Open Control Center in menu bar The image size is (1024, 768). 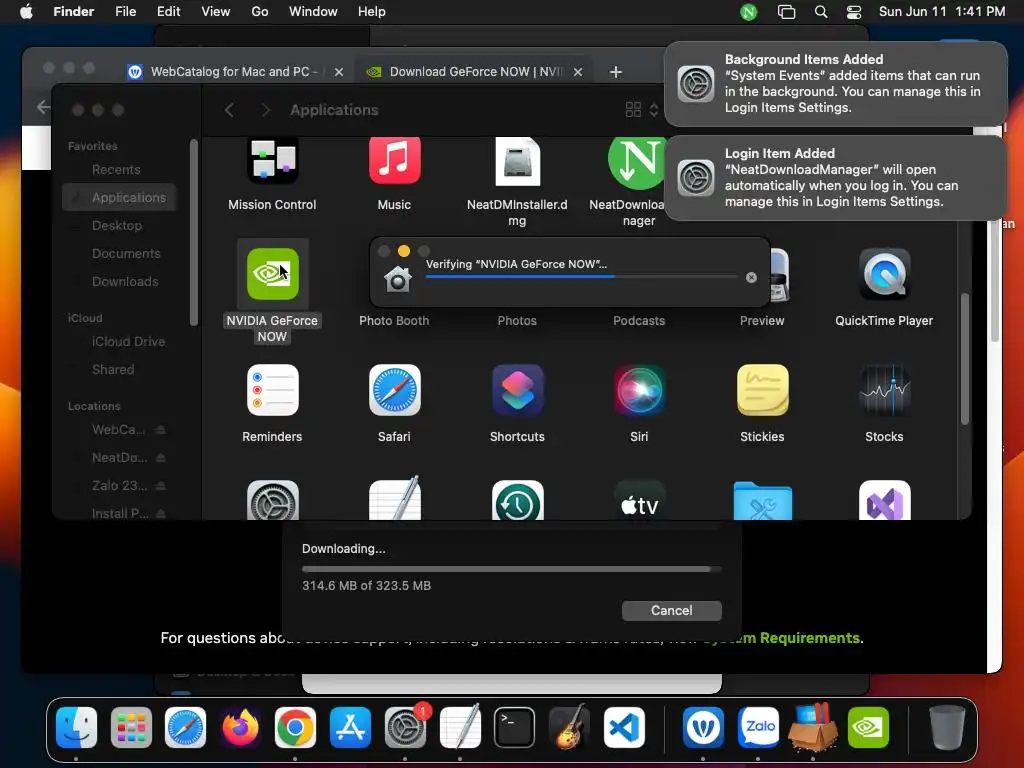click(854, 12)
